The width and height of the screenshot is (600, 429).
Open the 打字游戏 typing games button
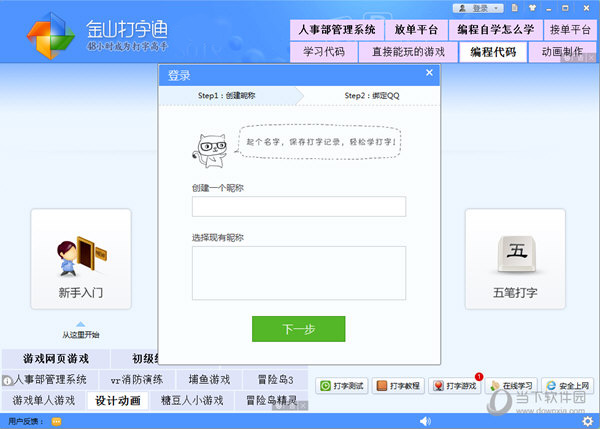tap(455, 386)
